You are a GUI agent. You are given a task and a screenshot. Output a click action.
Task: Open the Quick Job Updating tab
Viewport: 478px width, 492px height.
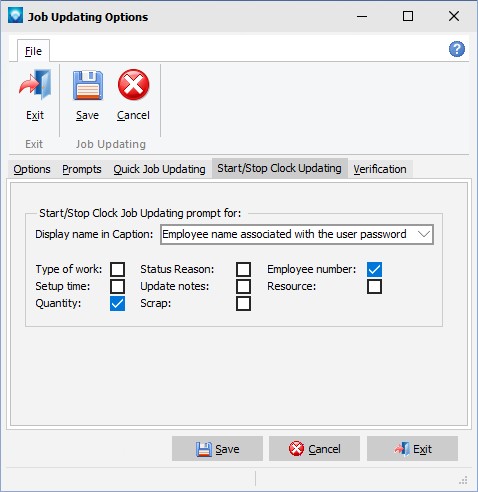tap(159, 169)
